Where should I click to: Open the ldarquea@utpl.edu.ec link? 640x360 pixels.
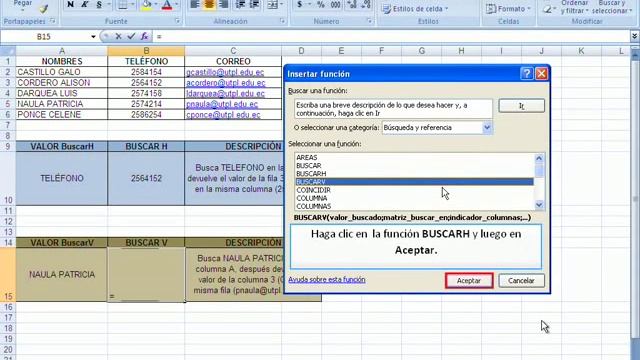coord(225,93)
